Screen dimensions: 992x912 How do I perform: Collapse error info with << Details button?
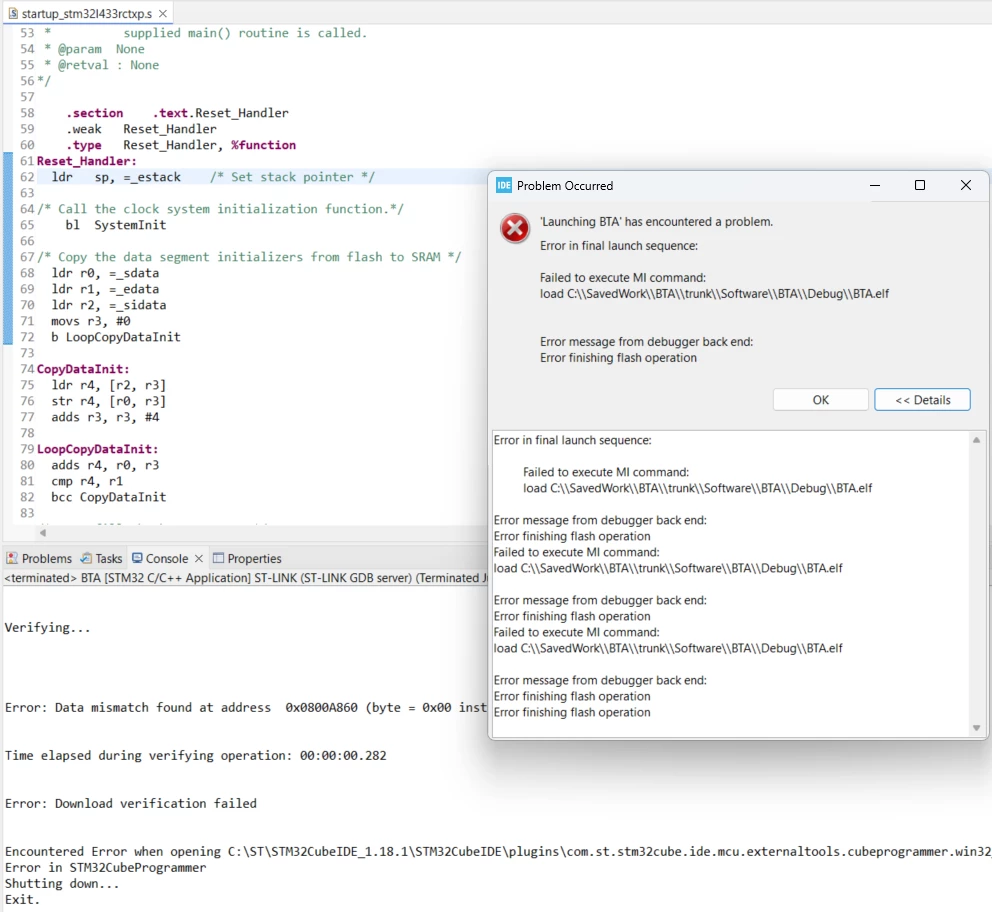tap(922, 400)
